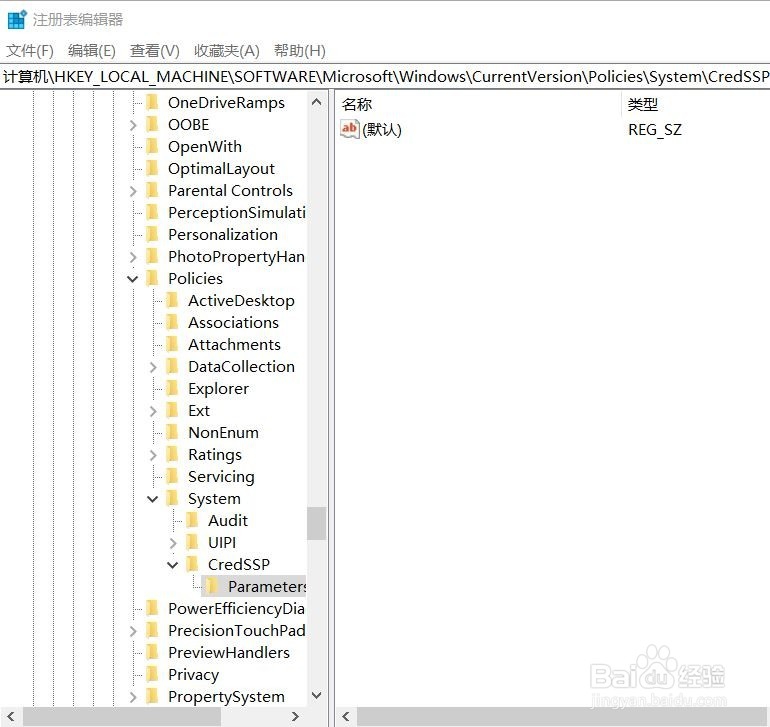Click the Servicing folder icon
Viewport: 770px width, 727px height.
tap(172, 476)
